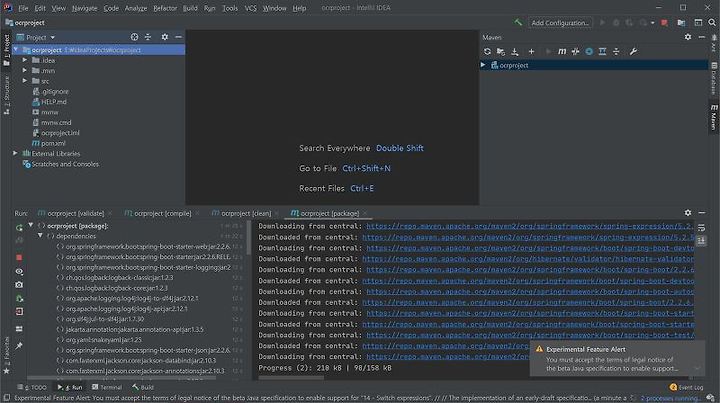This screenshot has height=403, width=720.
Task: Click the eye view-options icon in Run panel
Action: [19, 271]
